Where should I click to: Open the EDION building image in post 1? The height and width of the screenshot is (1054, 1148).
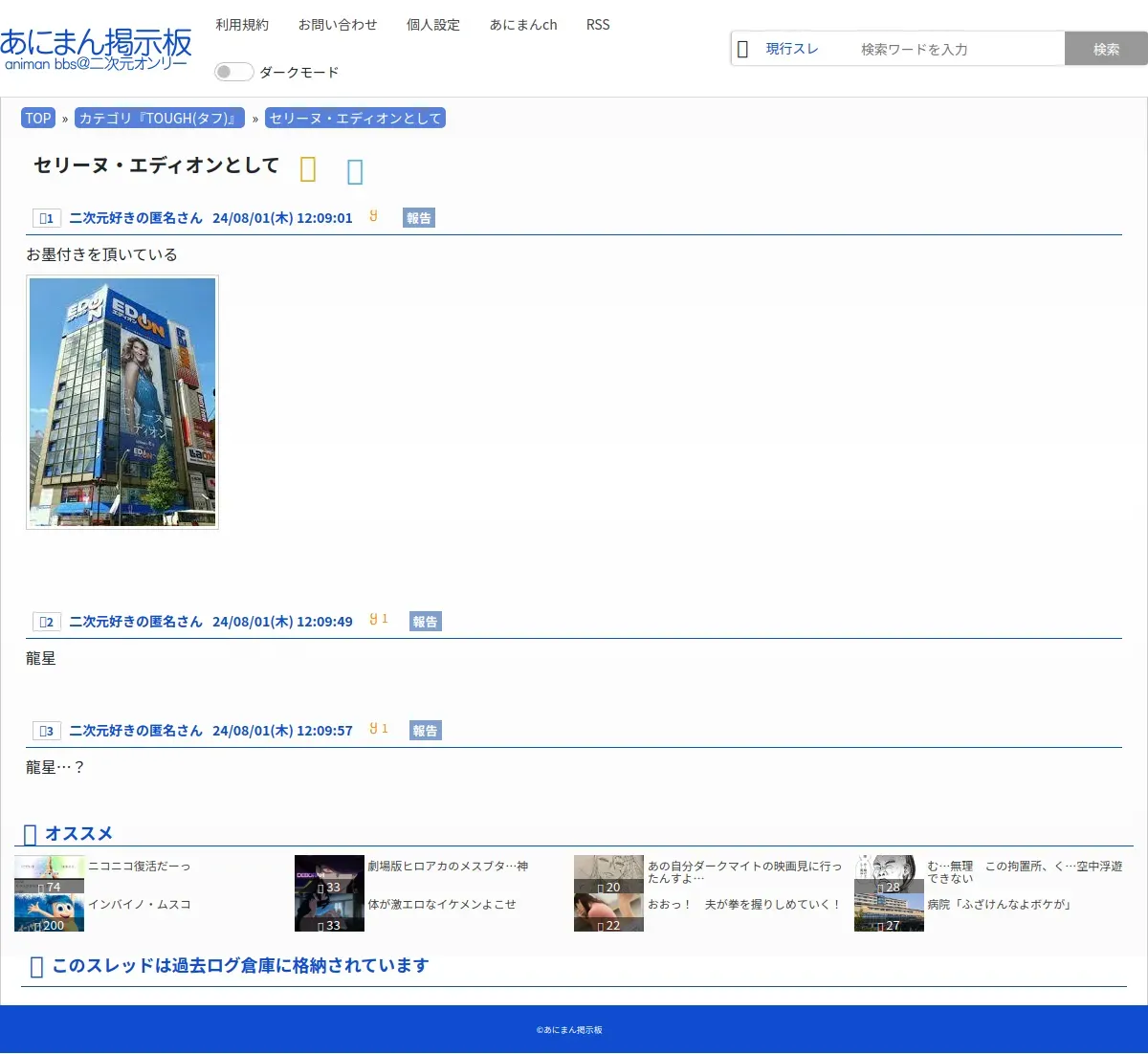[x=122, y=402]
